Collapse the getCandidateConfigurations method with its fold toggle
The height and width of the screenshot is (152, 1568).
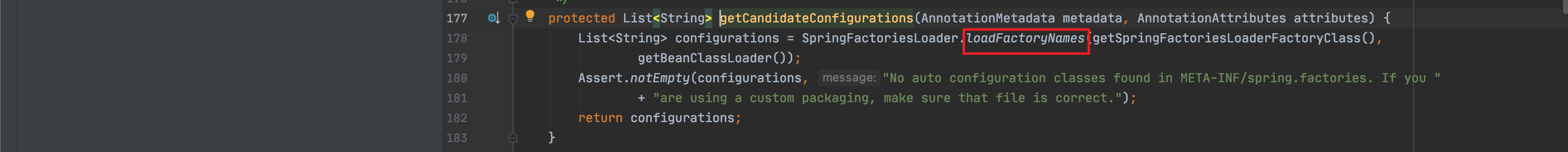click(513, 19)
